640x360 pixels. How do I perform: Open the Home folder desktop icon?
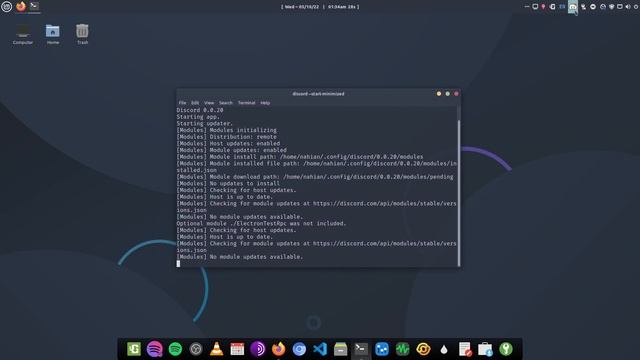click(x=53, y=34)
